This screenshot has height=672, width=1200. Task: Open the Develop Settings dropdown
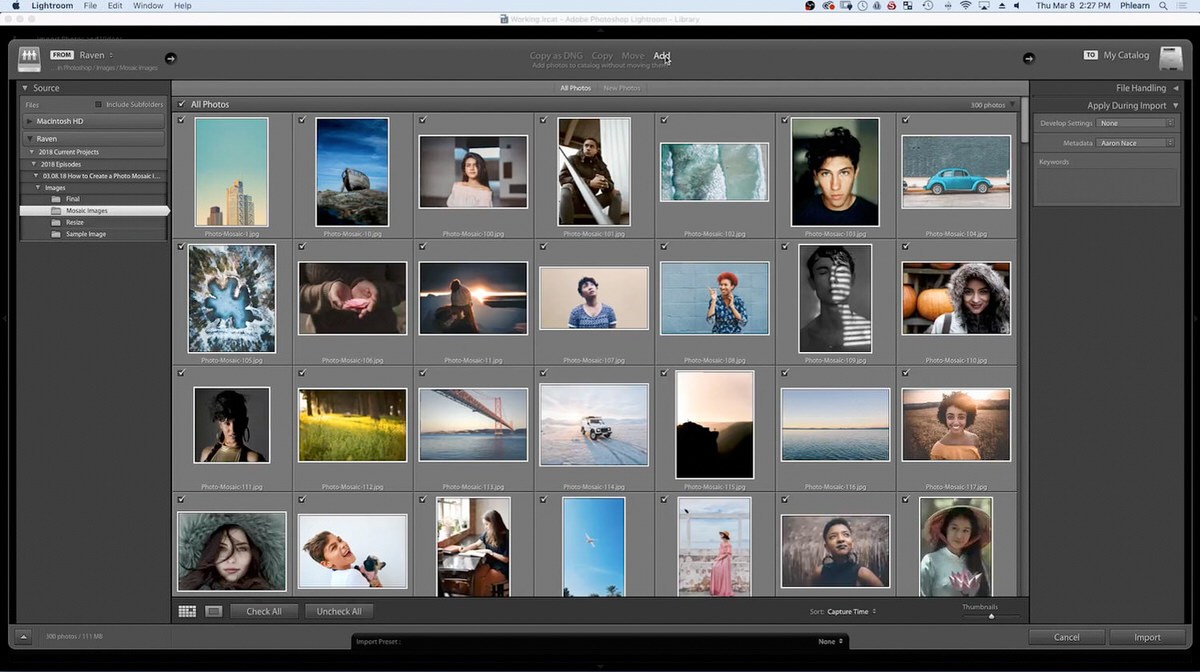(x=1135, y=123)
